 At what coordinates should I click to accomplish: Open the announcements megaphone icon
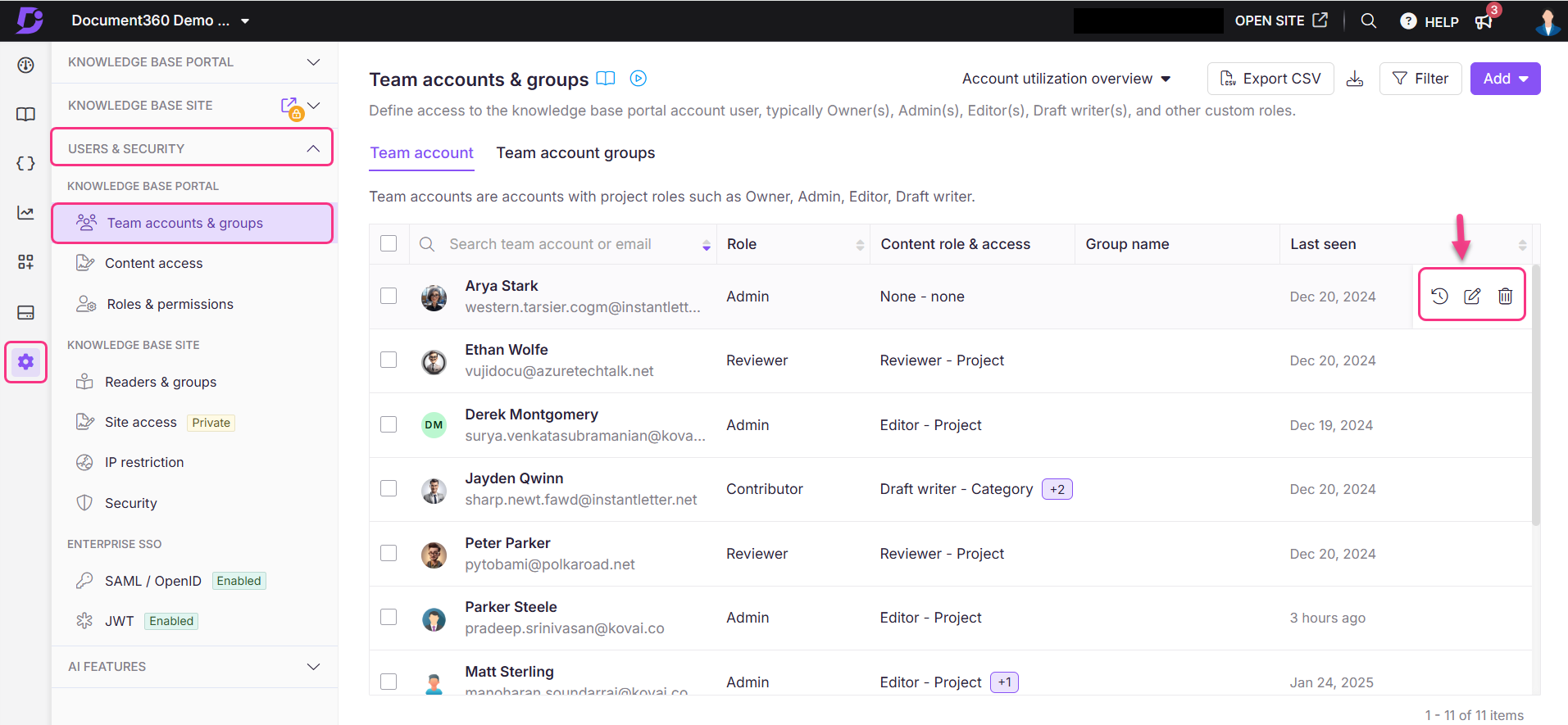1484,21
